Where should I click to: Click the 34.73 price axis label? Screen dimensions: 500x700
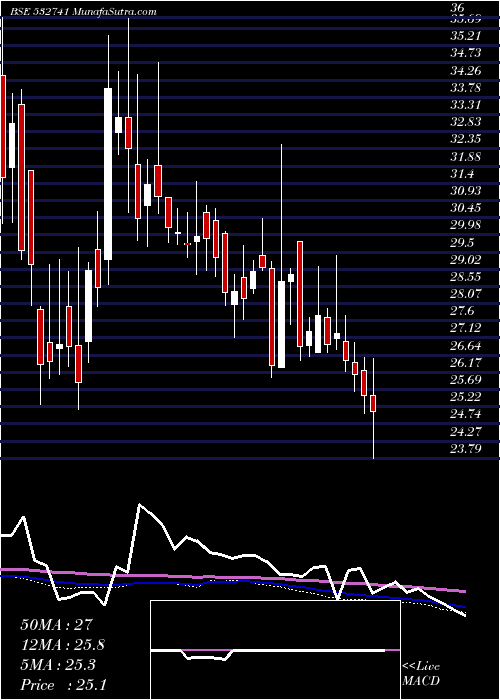[x=465, y=53]
